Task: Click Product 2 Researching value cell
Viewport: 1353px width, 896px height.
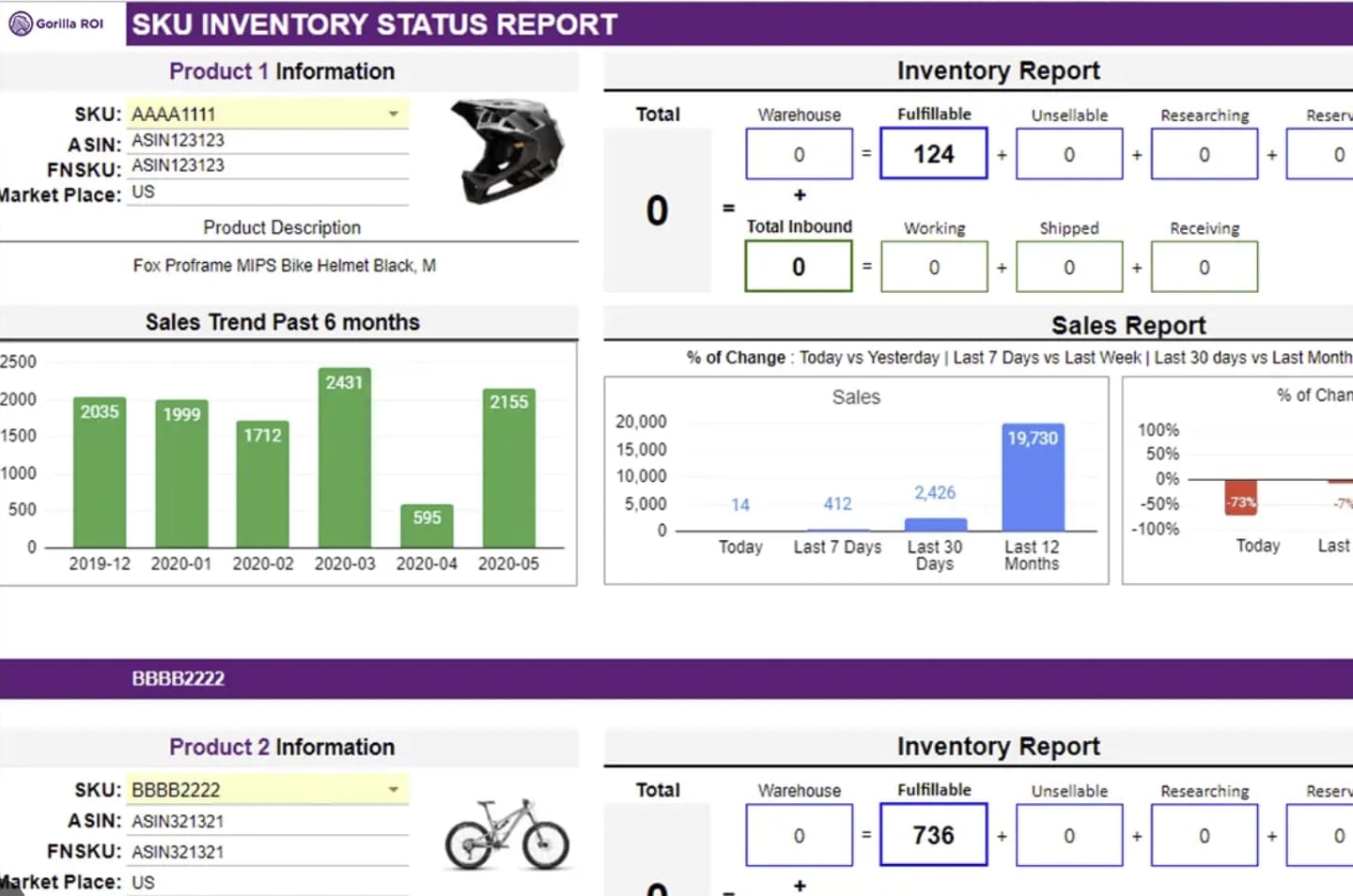Action: pyautogui.click(x=1205, y=835)
